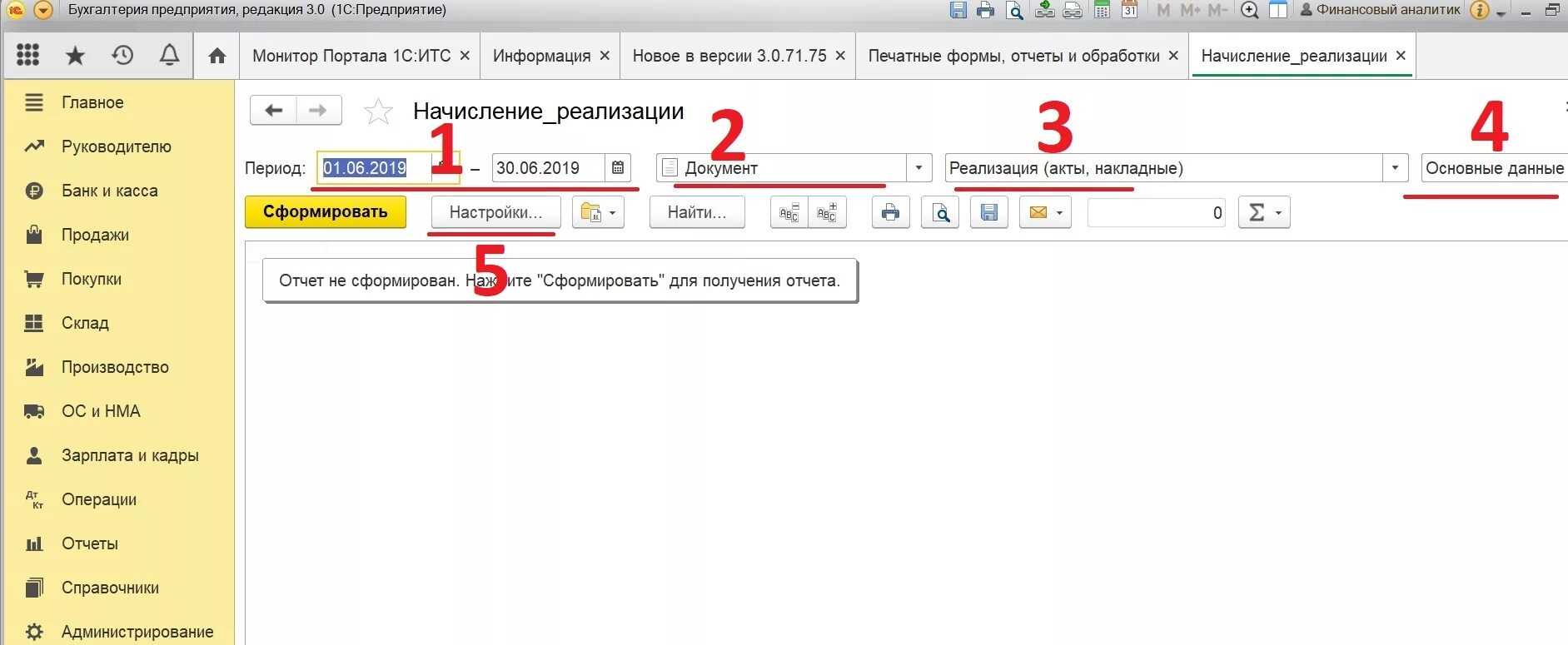Save the report with diskette icon

click(x=988, y=213)
